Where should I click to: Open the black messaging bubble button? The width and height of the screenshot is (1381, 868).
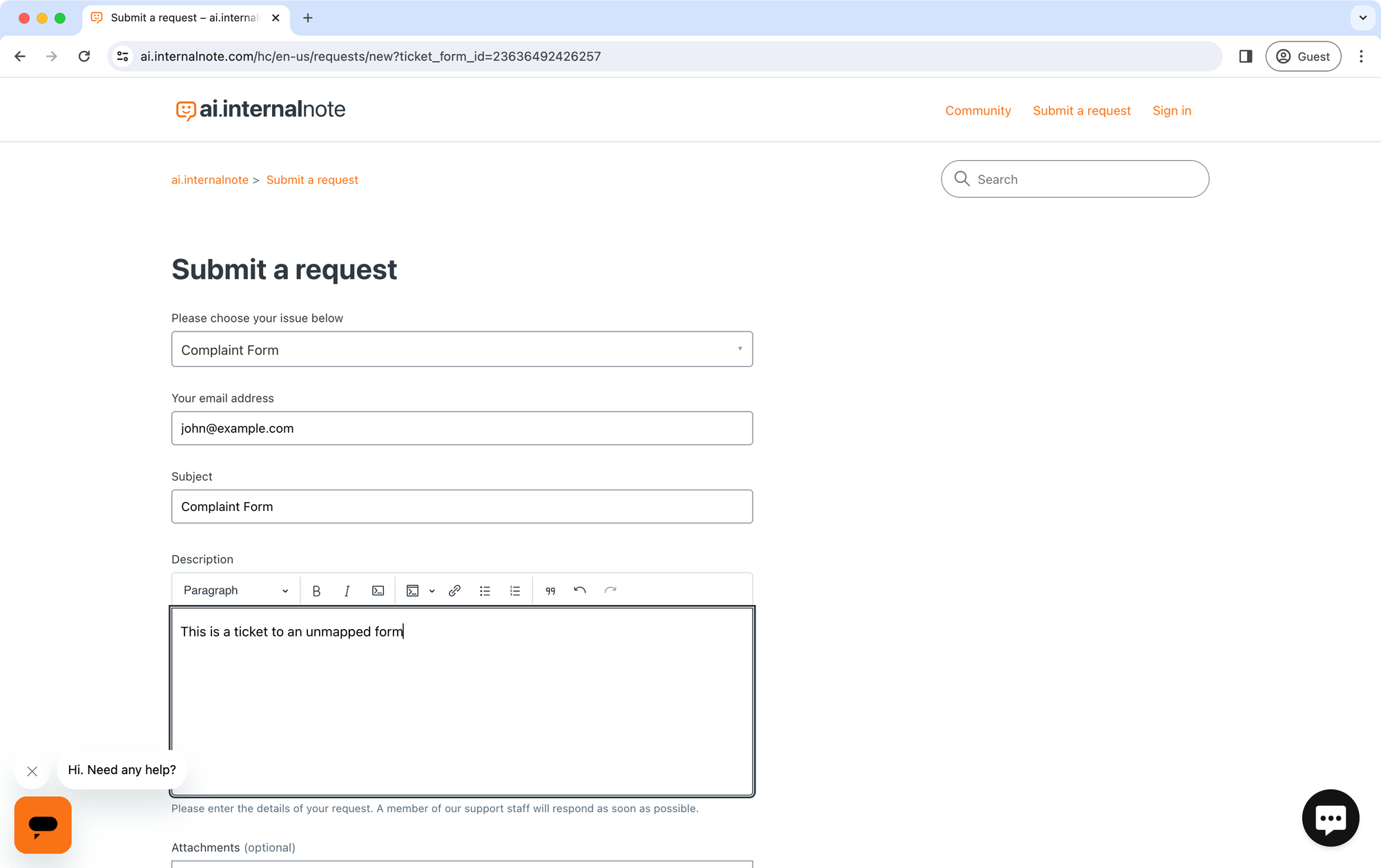(1330, 818)
